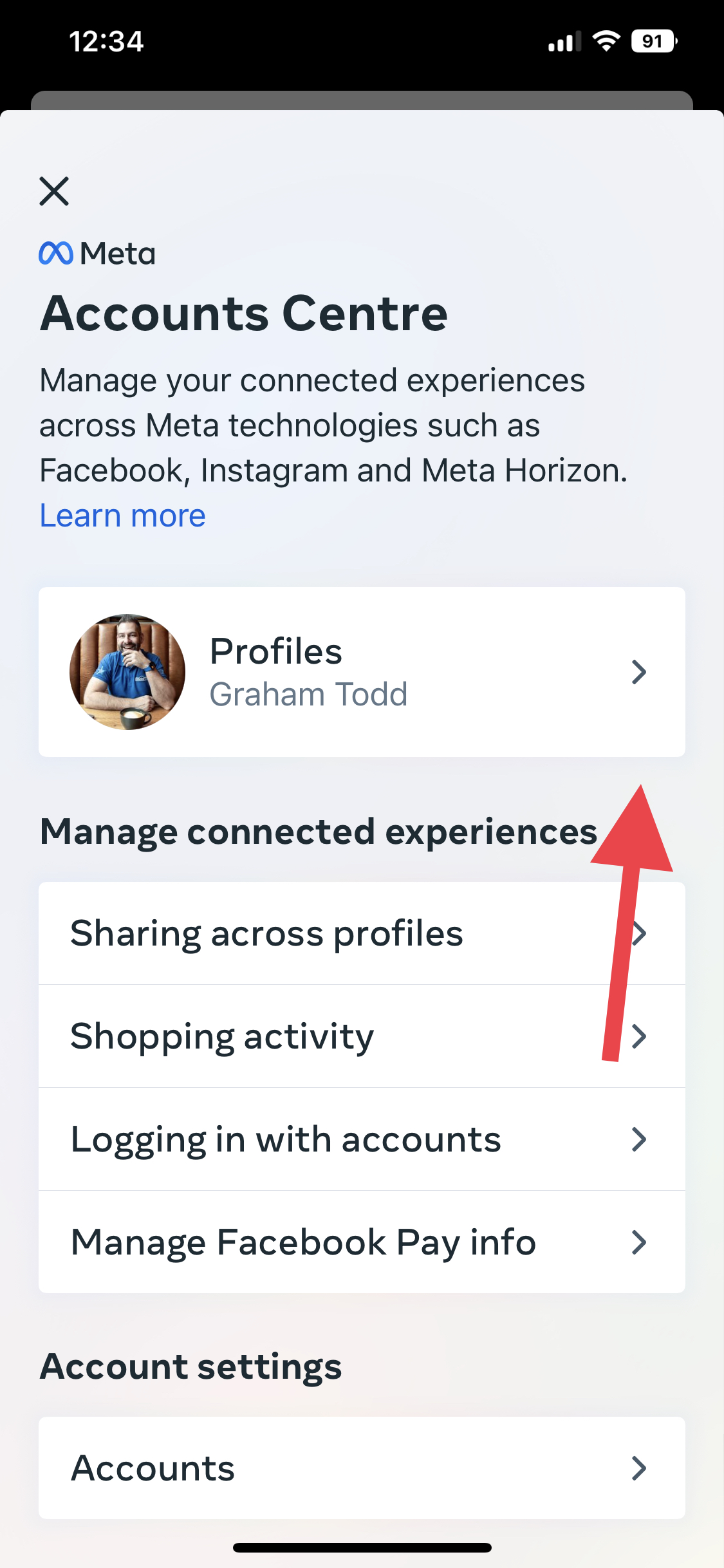Expand the Profiles chevron arrow
This screenshot has height=1568, width=724.
pos(638,671)
